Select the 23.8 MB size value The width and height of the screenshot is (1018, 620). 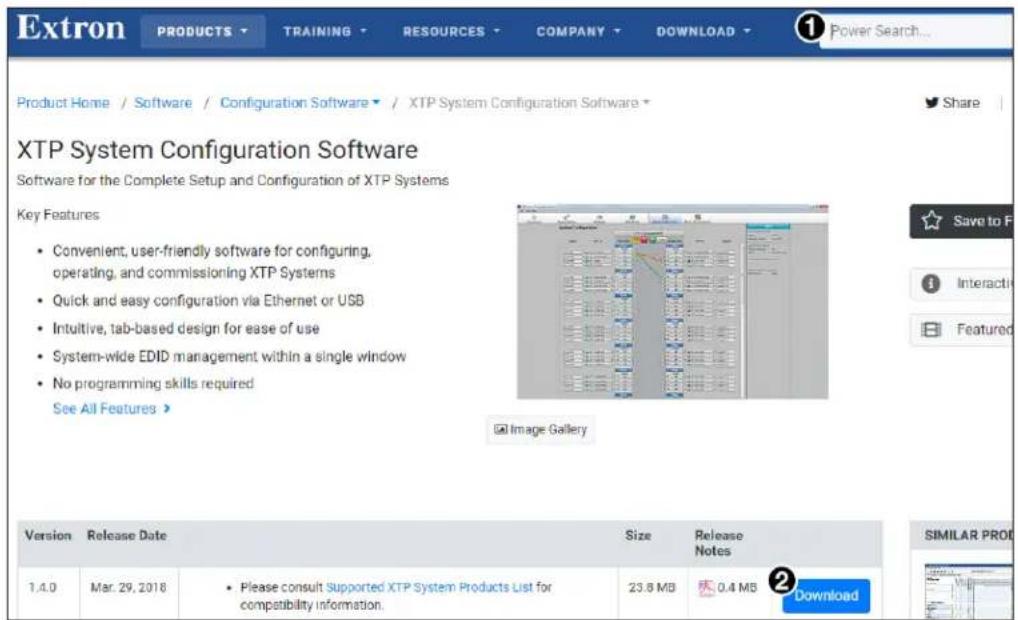coord(652,588)
